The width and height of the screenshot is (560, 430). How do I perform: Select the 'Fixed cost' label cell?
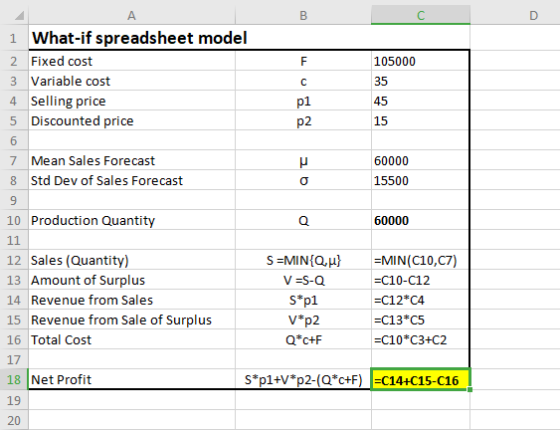132,61
